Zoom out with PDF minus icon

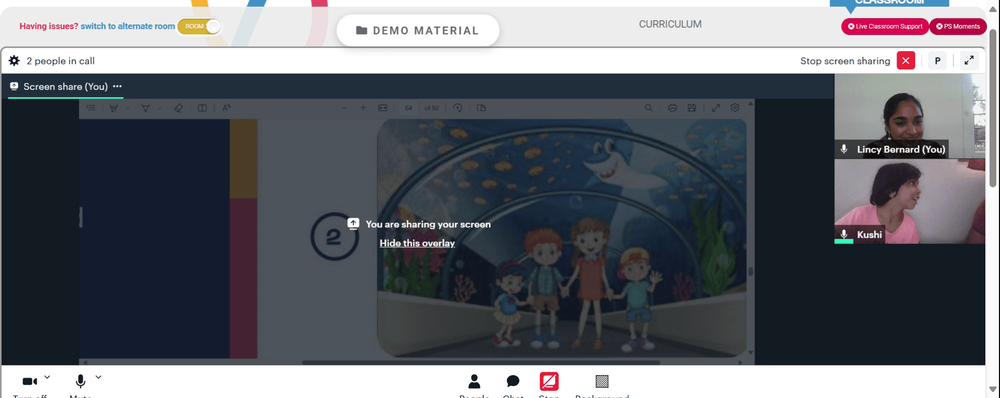click(x=344, y=108)
